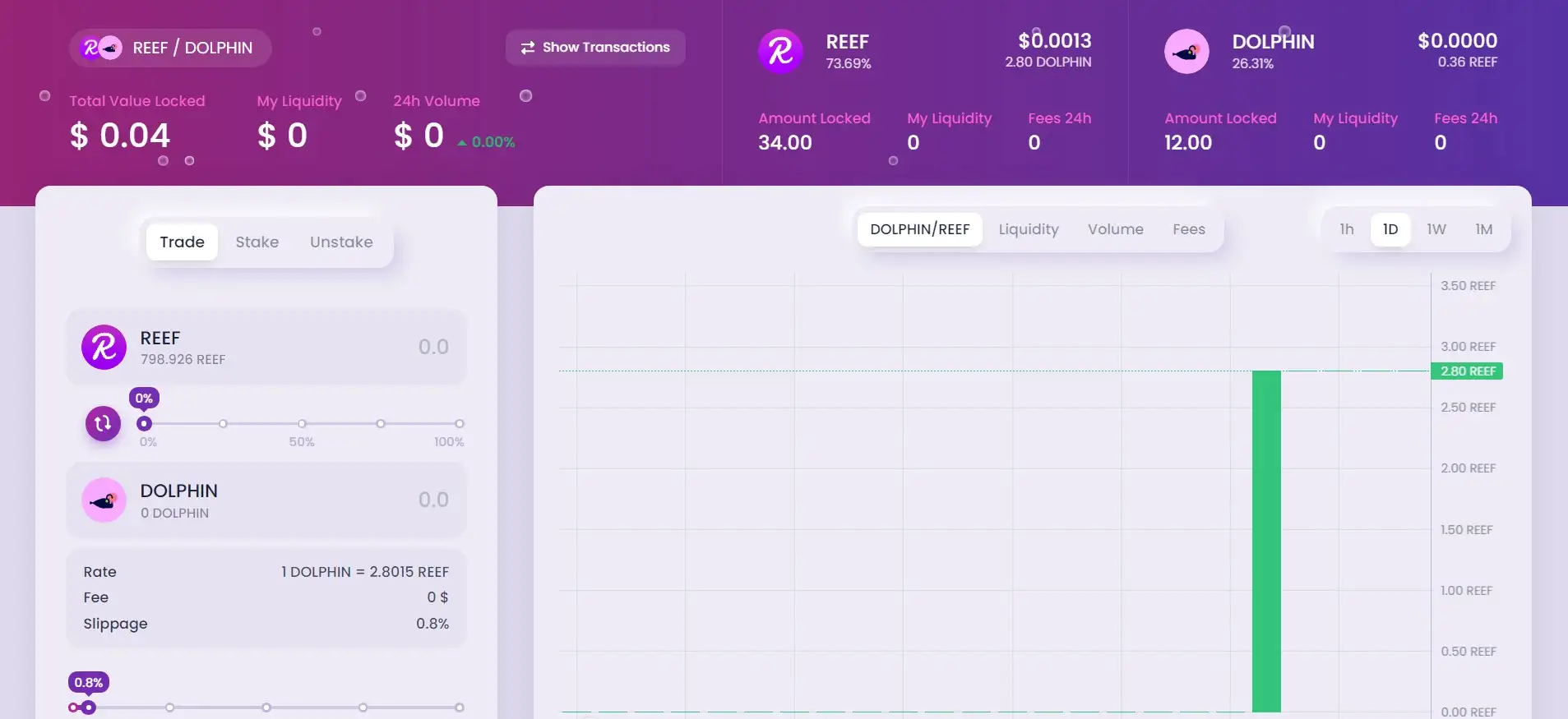The height and width of the screenshot is (719, 1568).
Task: Switch to the Unstake tab
Action: pyautogui.click(x=341, y=242)
